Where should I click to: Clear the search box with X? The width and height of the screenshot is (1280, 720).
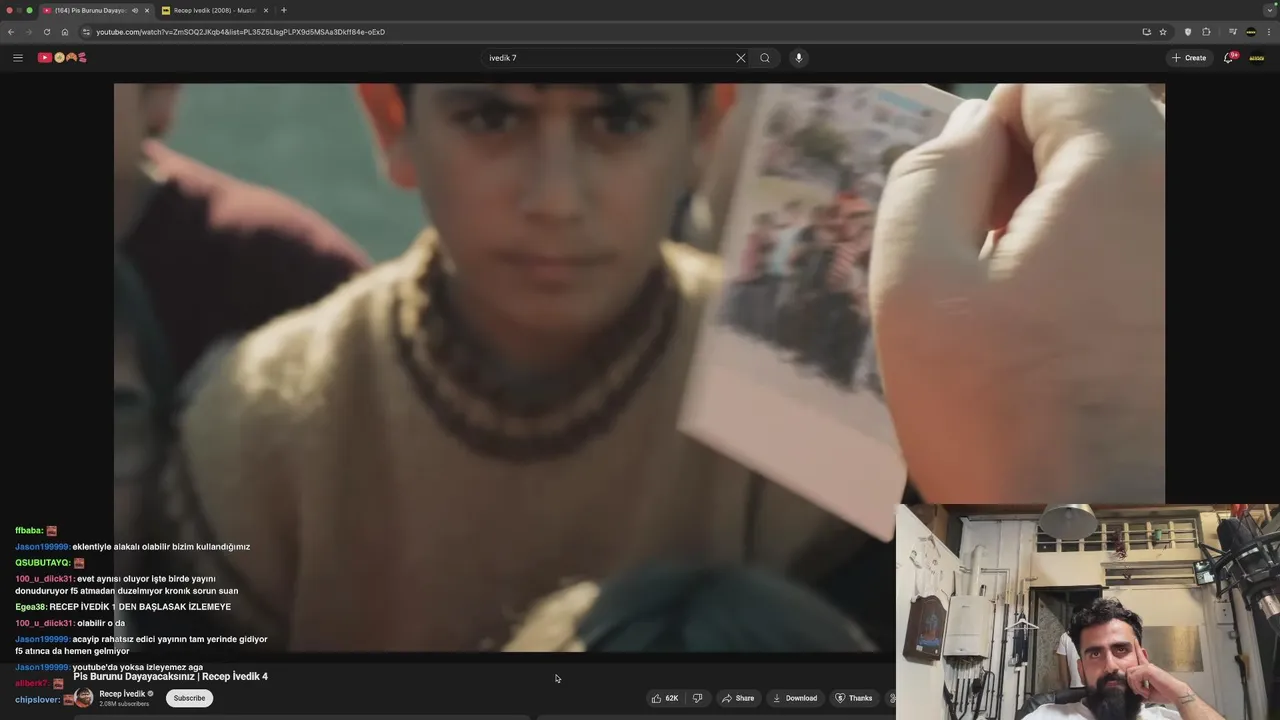pyautogui.click(x=741, y=58)
